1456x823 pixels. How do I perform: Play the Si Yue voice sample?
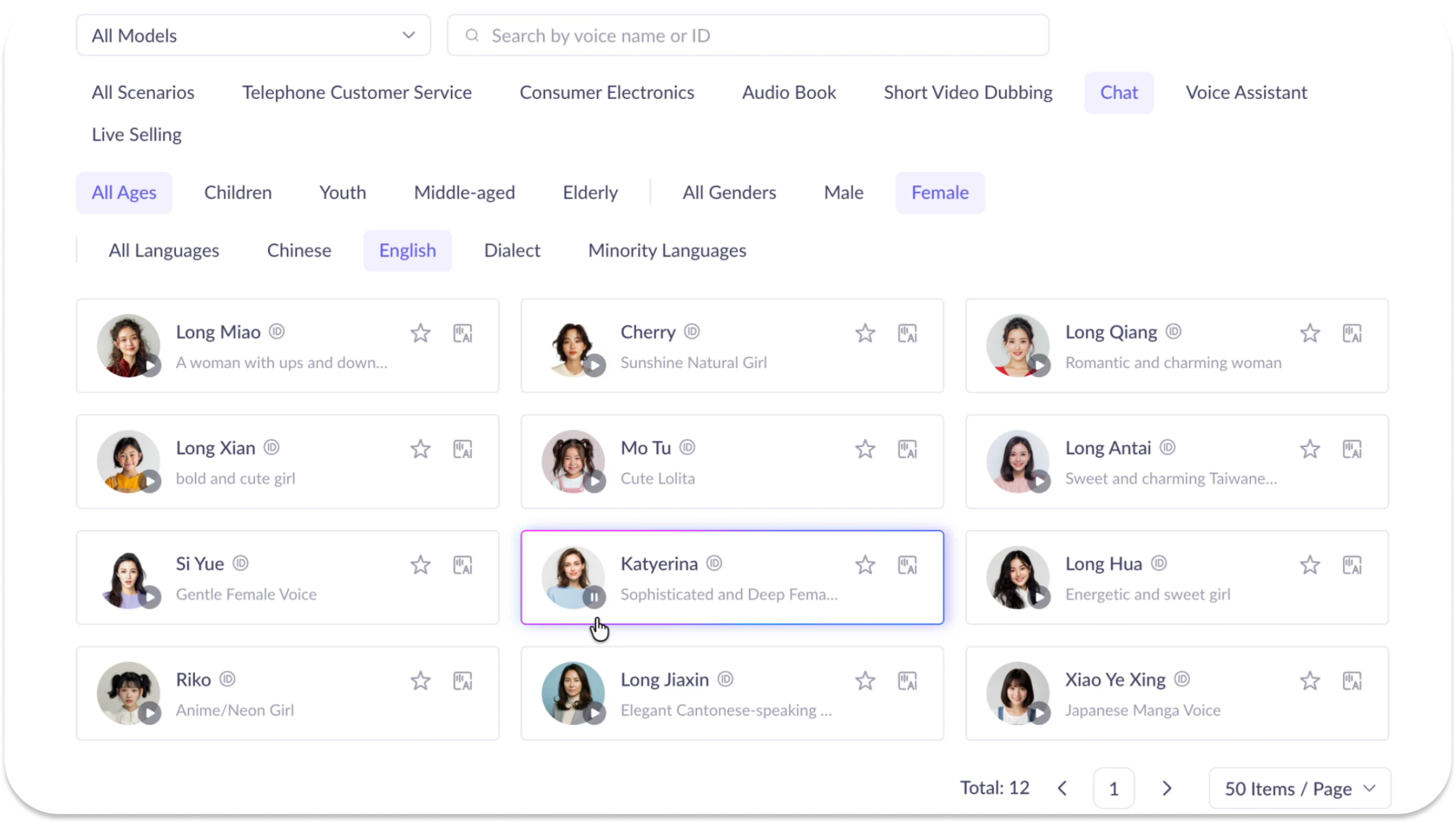(150, 597)
